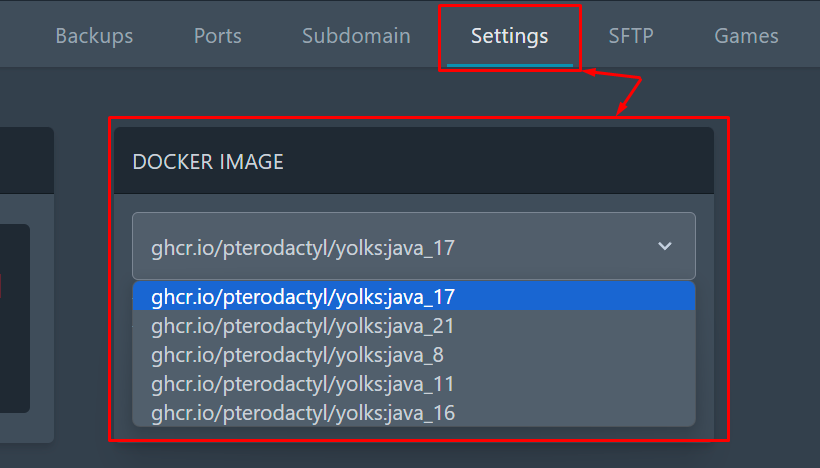
Task: Choose the highlighted yolks:java_17 option
Action: click(x=414, y=296)
